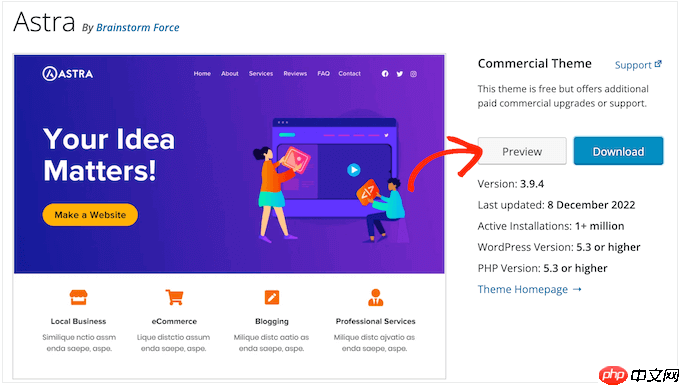The image size is (680, 385).
Task: Click the 'This theme is free' description
Action: pyautogui.click(x=563, y=96)
